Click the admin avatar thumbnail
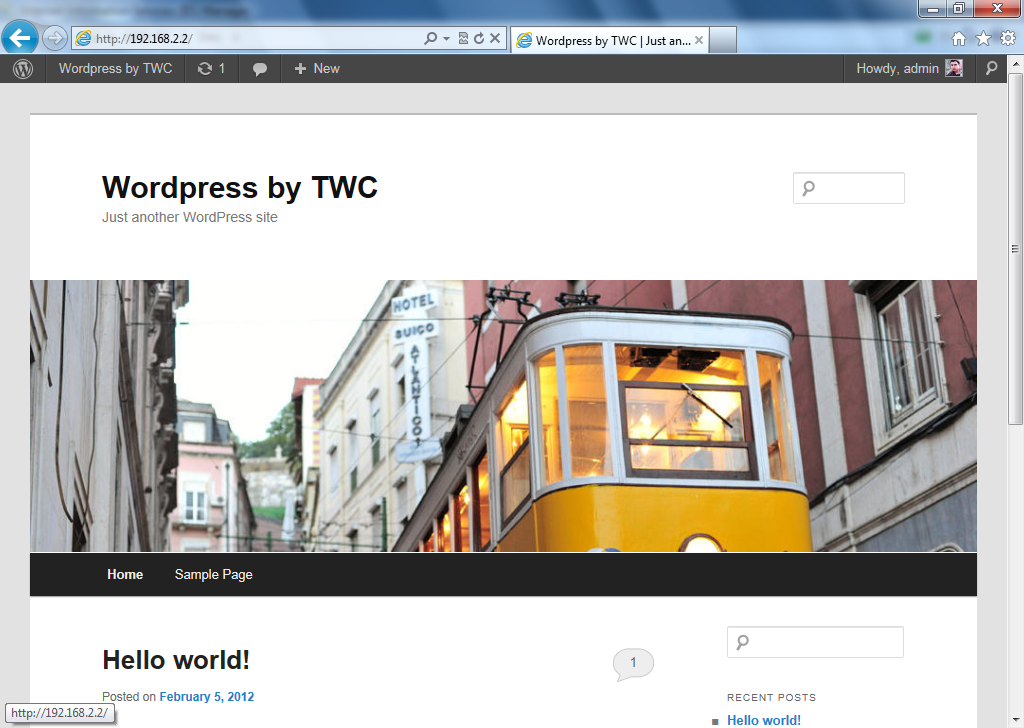 (x=954, y=68)
